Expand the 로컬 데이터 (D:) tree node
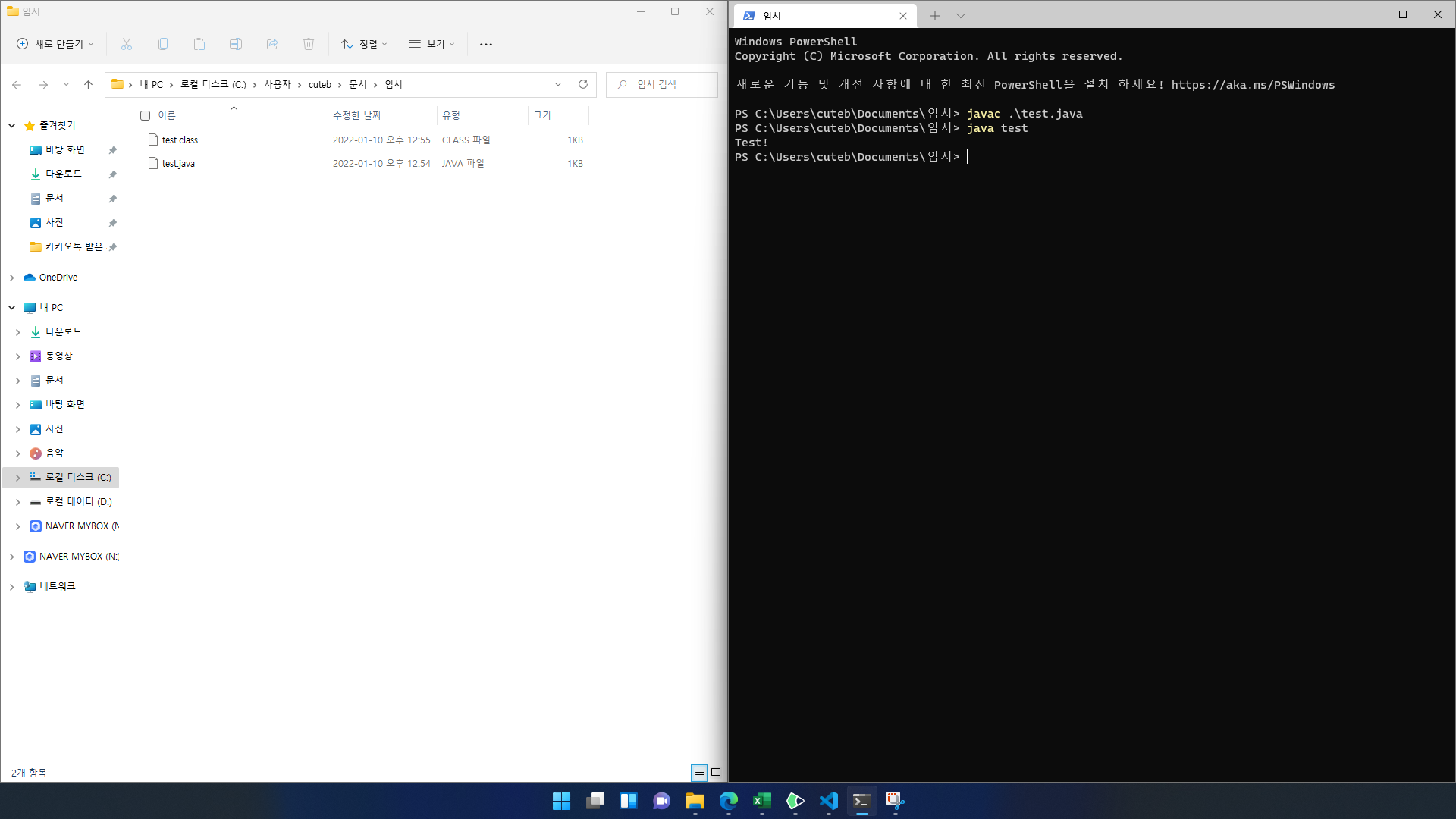 click(x=17, y=502)
